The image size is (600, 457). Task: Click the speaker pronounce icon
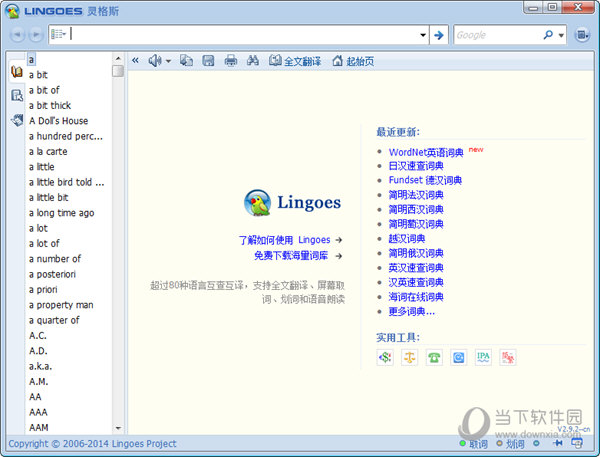coord(155,60)
